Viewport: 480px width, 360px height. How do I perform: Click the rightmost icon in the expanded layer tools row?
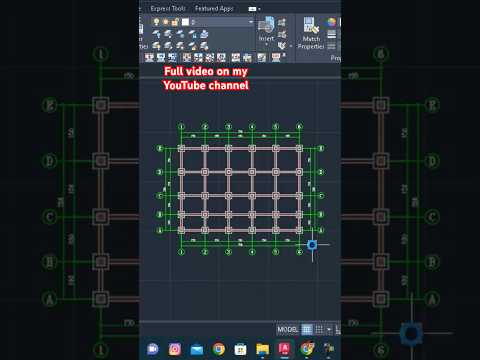click(276, 57)
